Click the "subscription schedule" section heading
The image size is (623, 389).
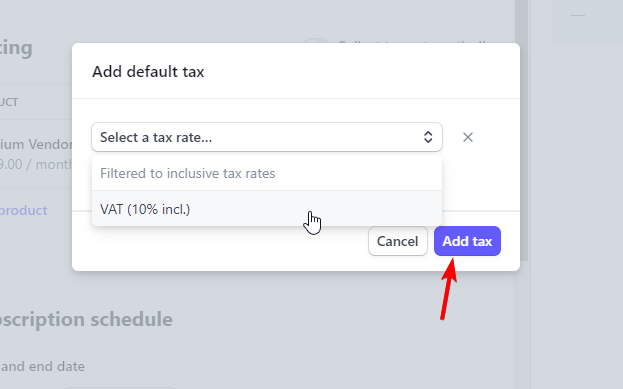click(86, 319)
